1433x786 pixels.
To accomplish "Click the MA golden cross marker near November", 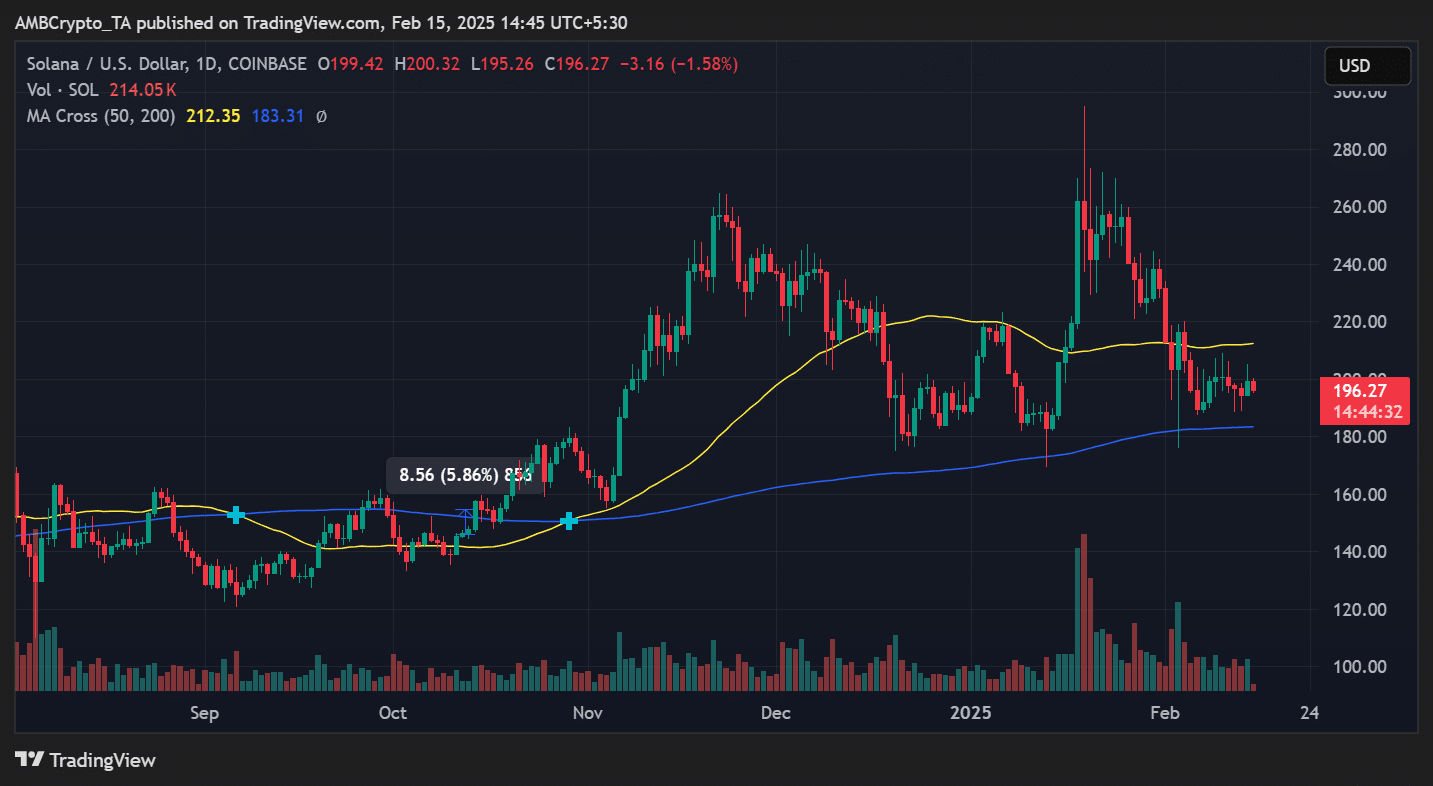I will pos(569,521).
